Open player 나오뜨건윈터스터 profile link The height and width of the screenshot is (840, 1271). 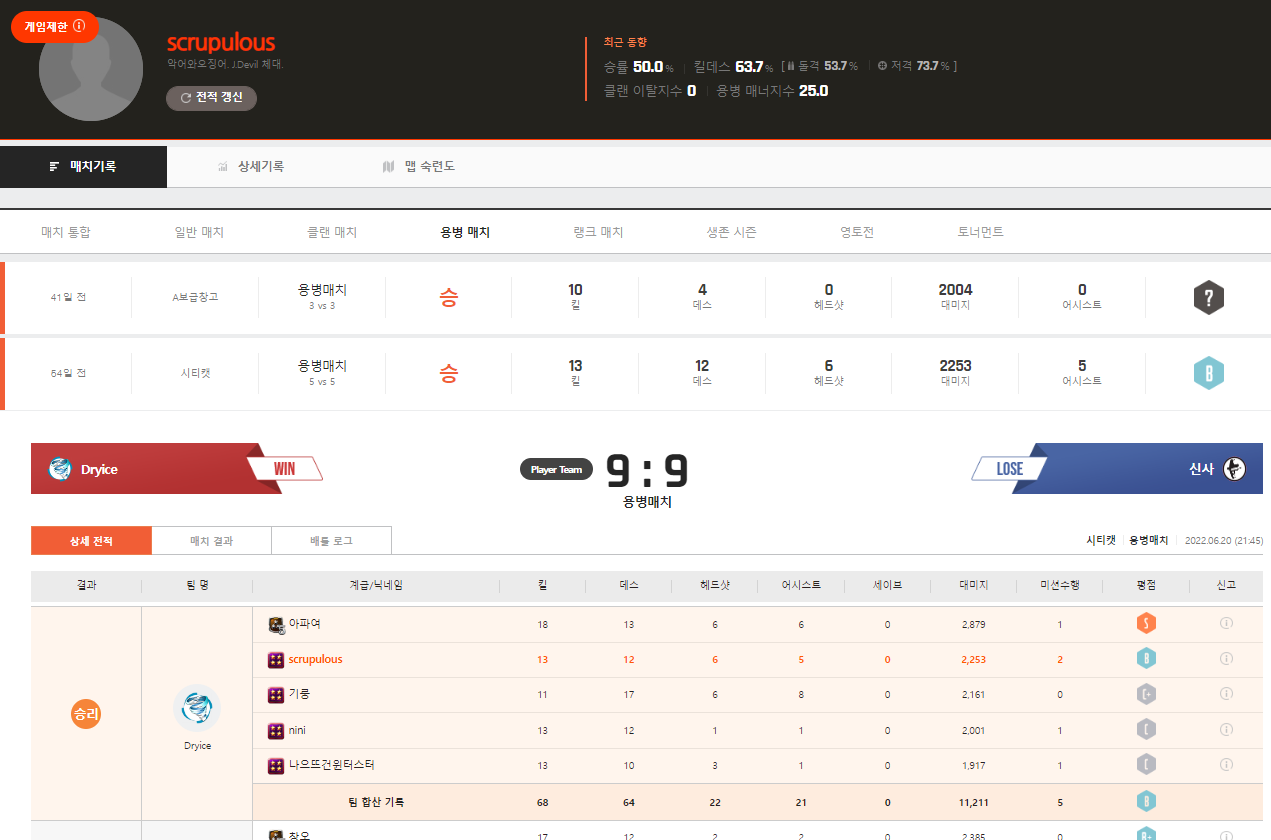(332, 765)
